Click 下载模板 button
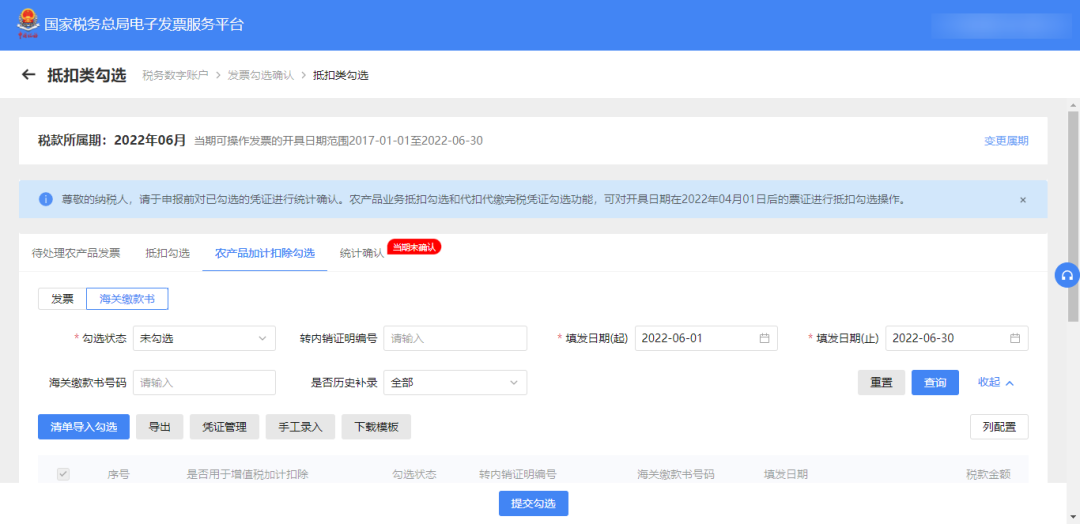The width and height of the screenshot is (1080, 524). click(x=376, y=427)
